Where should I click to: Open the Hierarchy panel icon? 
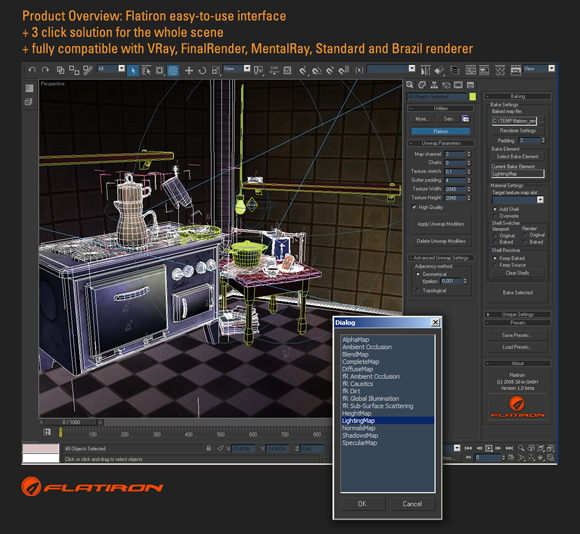(434, 85)
